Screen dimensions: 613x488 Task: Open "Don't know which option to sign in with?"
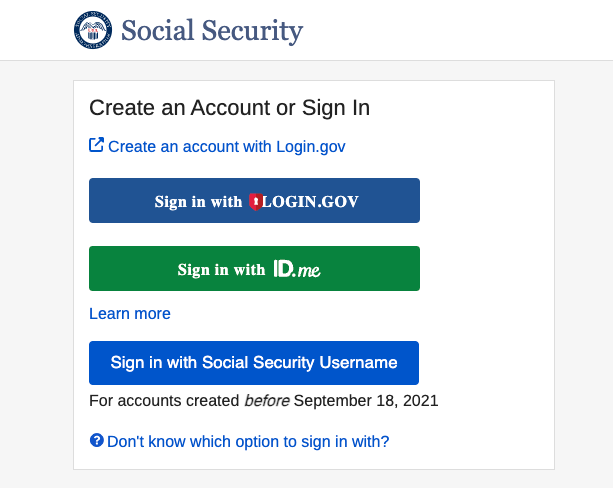tap(248, 441)
